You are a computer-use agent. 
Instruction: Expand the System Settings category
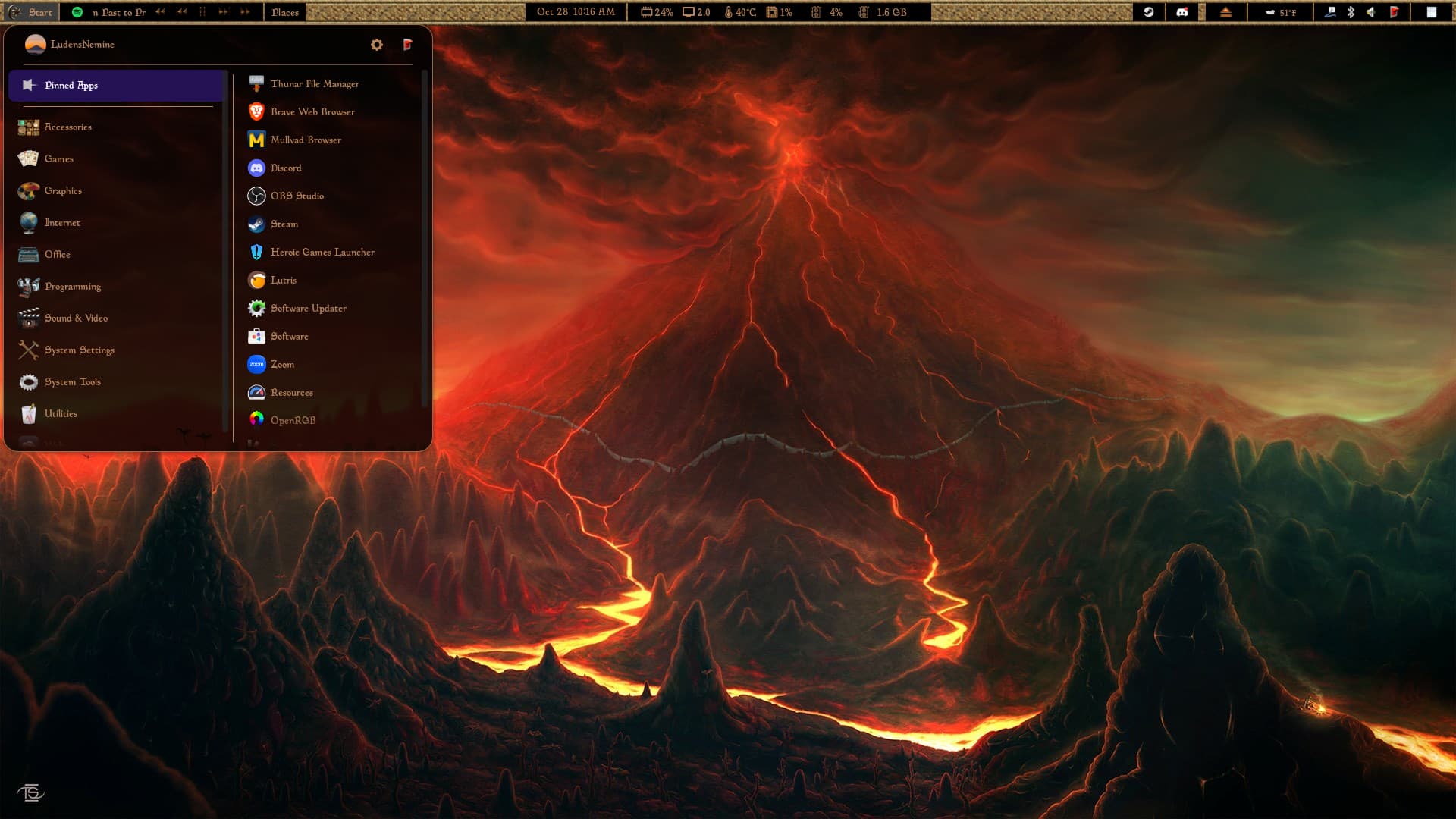point(79,350)
